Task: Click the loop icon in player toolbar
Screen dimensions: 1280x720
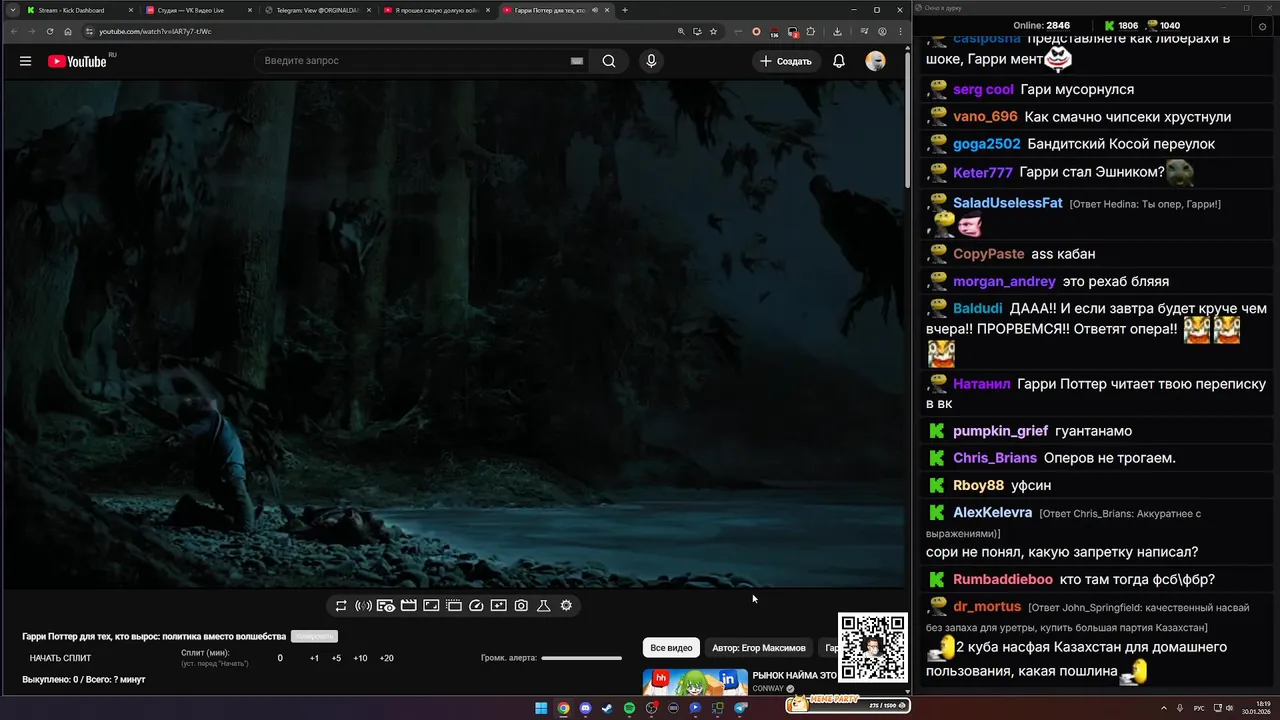Action: [x=341, y=606]
